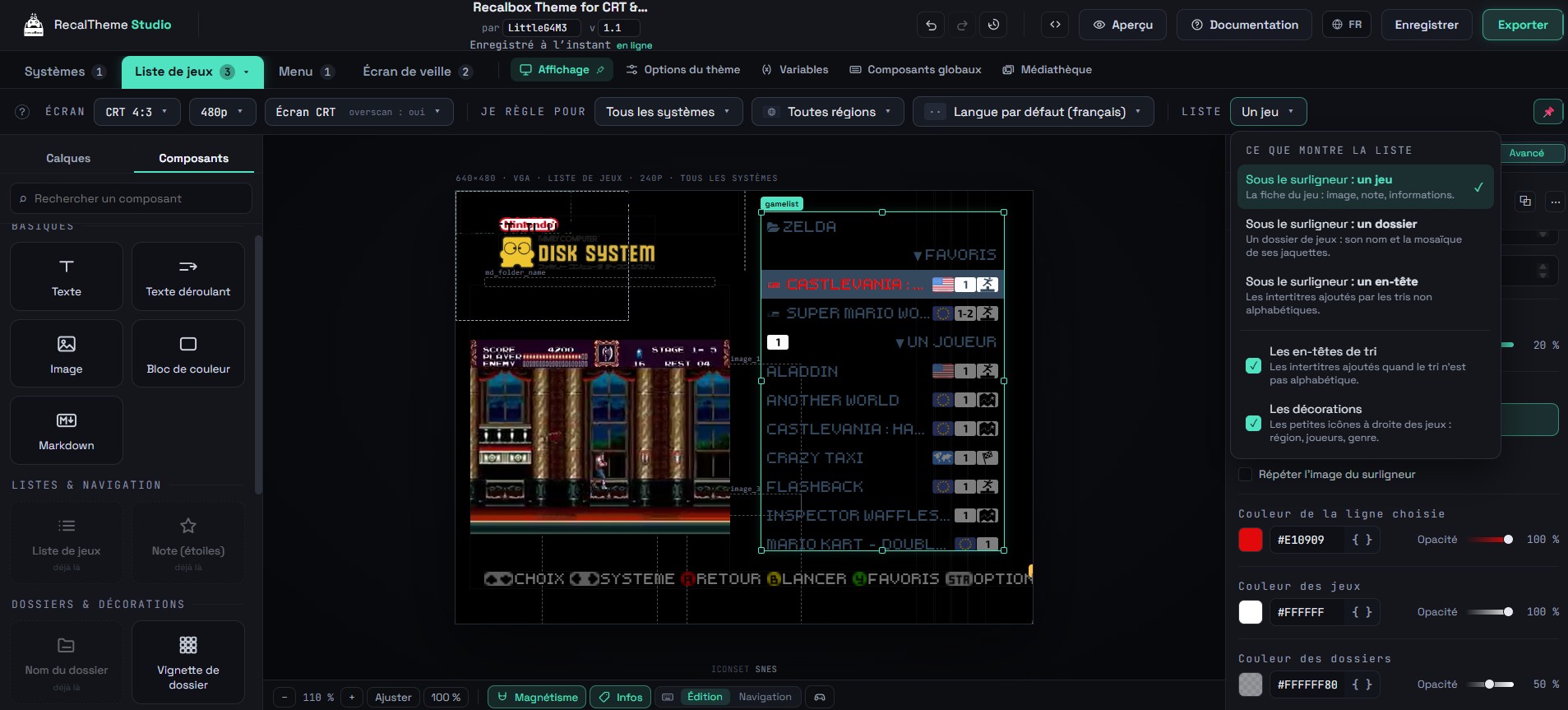Click variable braces next to #E10909
The height and width of the screenshot is (710, 1568).
[1362, 540]
